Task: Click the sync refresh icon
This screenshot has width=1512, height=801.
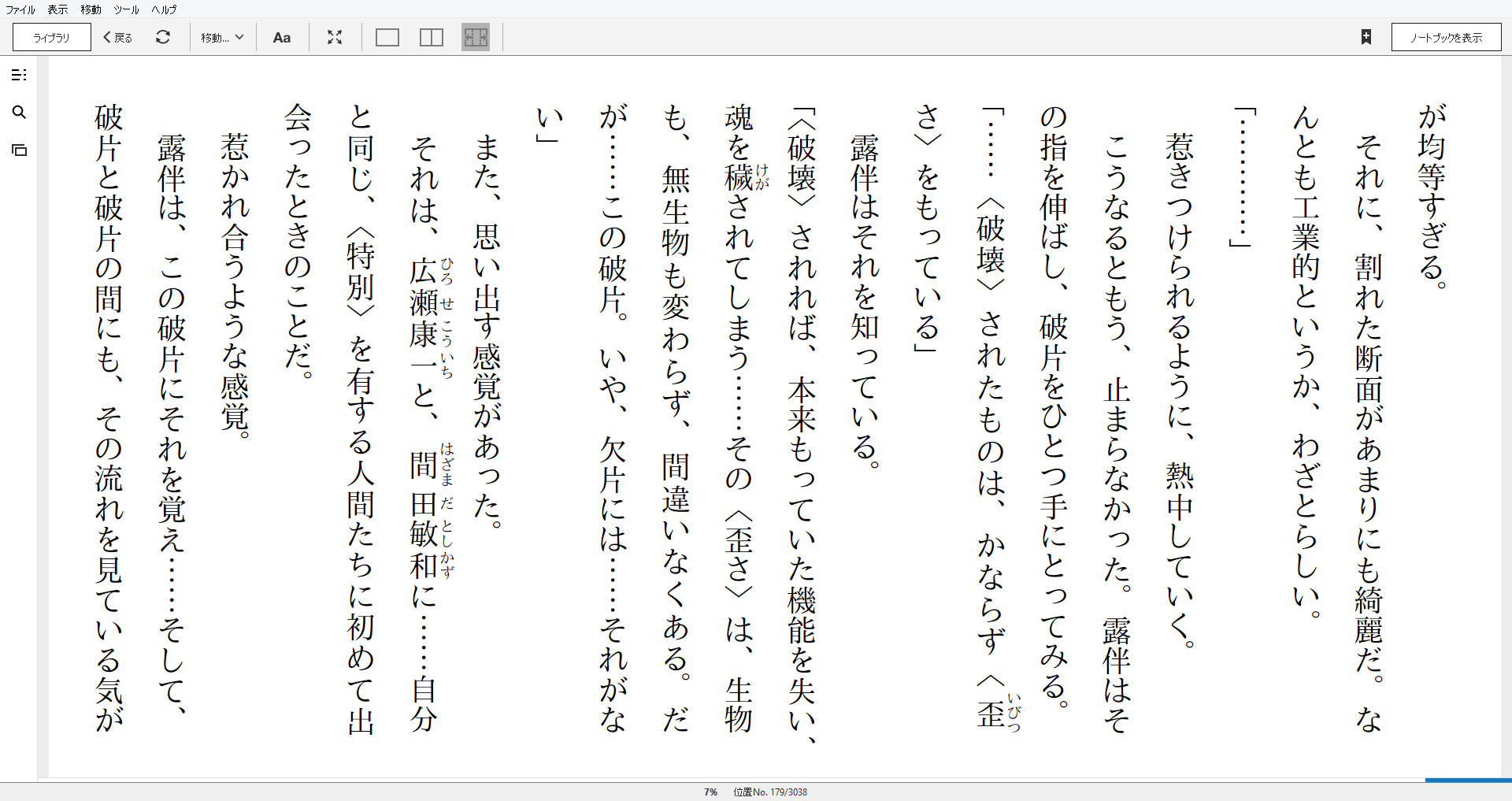Action: 163,37
